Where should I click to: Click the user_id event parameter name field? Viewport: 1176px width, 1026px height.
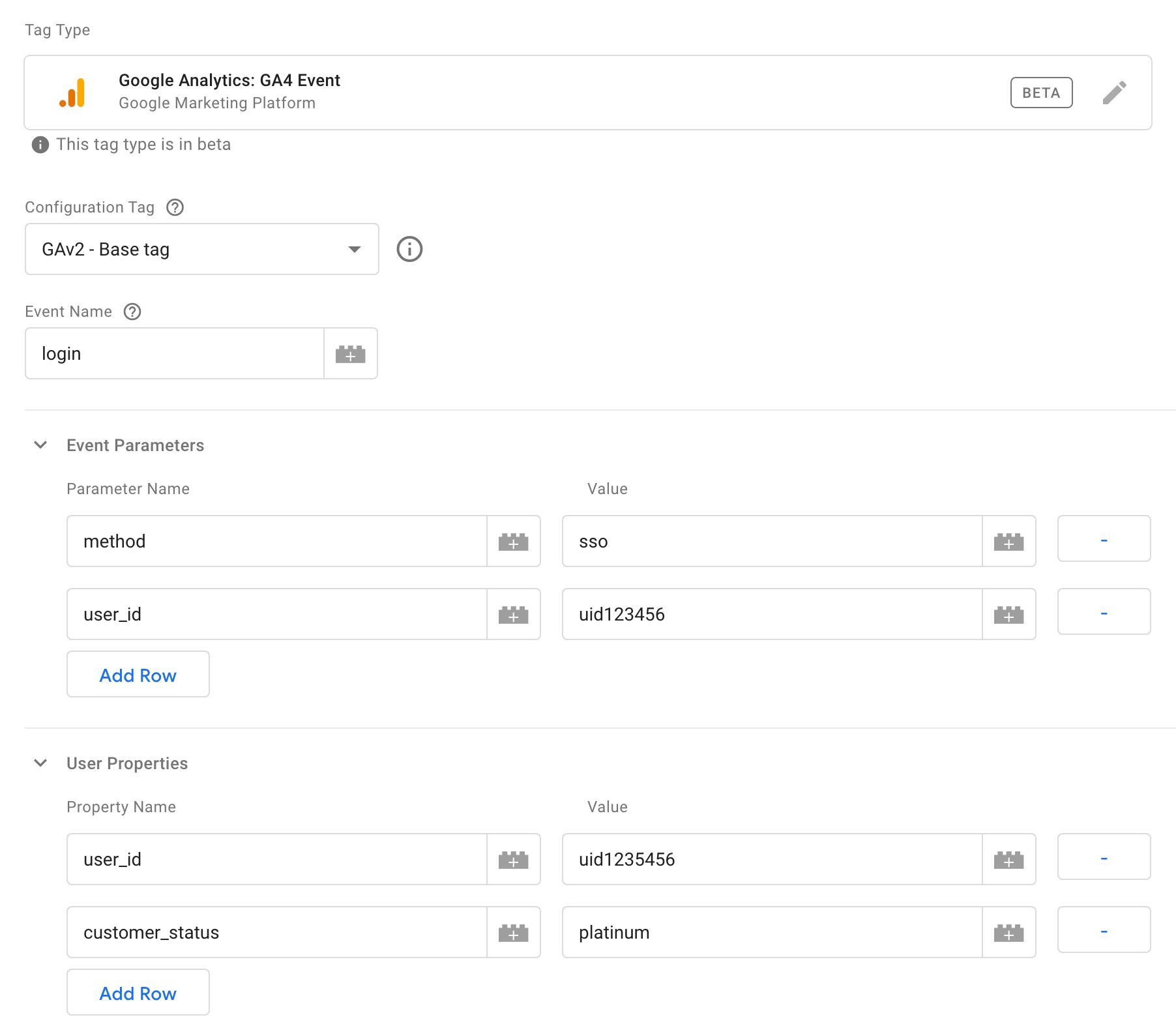pyautogui.click(x=277, y=614)
